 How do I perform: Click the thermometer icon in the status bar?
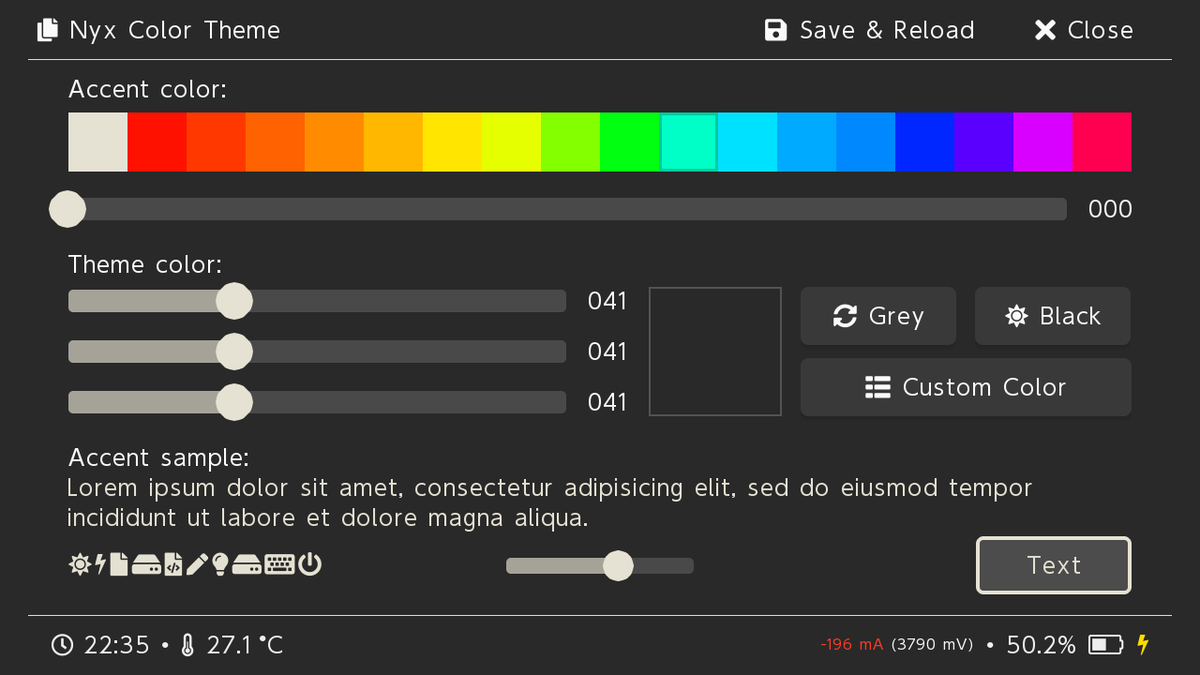point(187,645)
